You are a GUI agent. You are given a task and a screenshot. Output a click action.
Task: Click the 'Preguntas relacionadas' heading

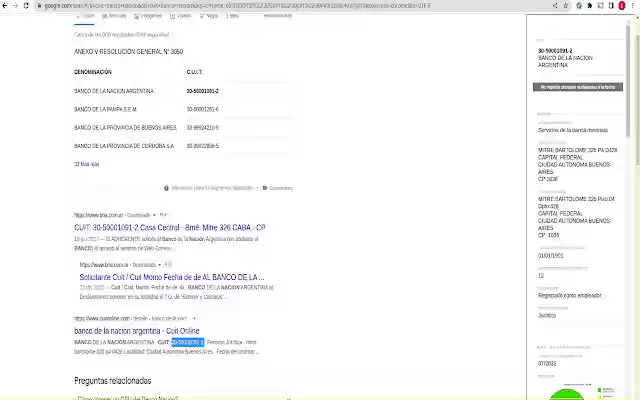(113, 381)
